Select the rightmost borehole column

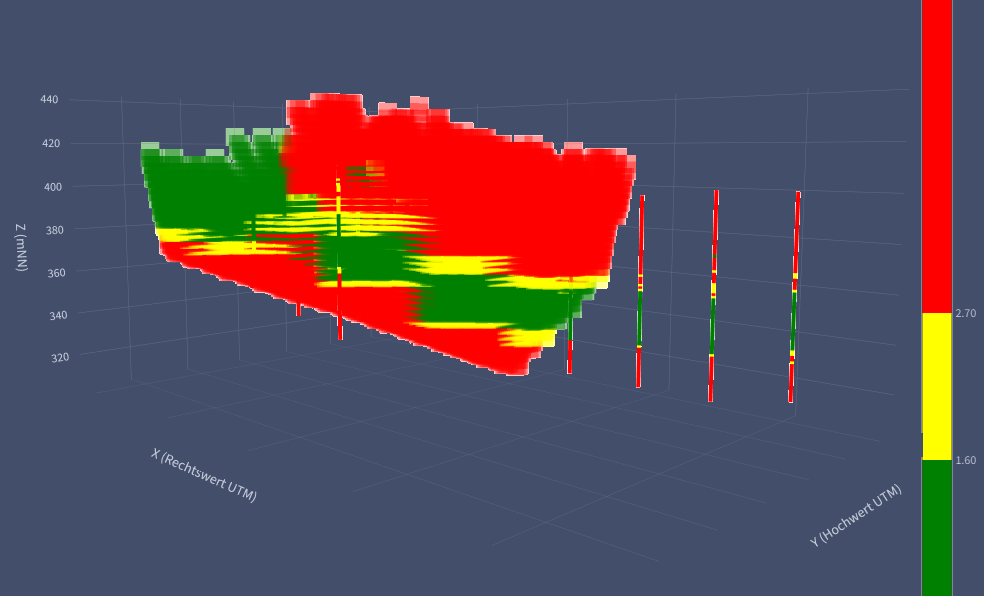point(794,297)
